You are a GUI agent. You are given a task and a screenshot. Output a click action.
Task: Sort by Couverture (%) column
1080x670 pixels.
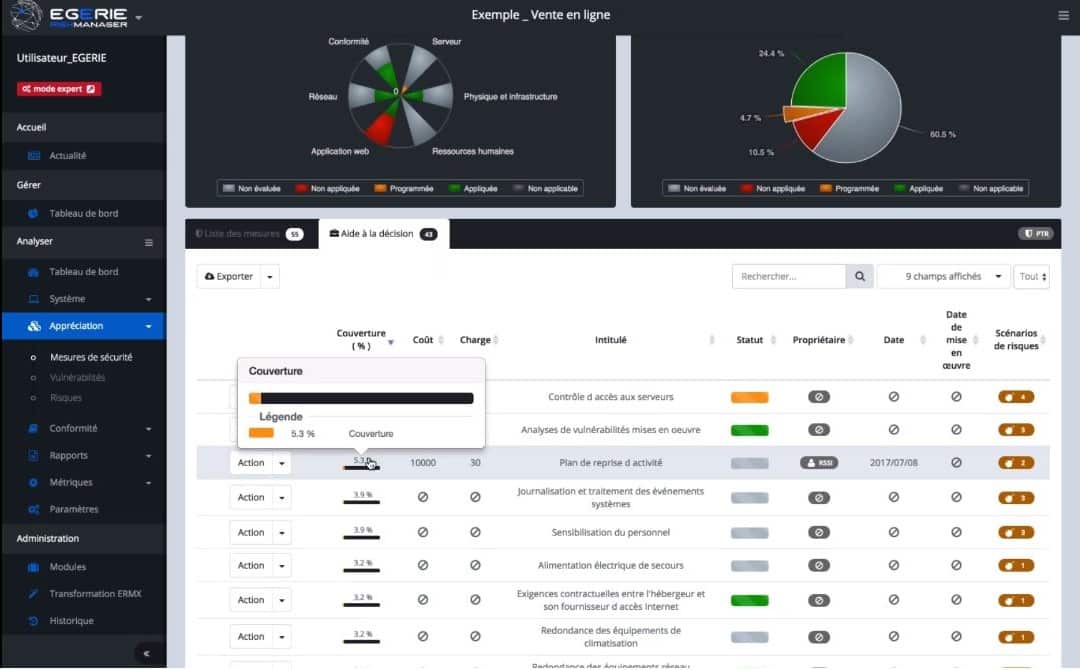point(362,339)
